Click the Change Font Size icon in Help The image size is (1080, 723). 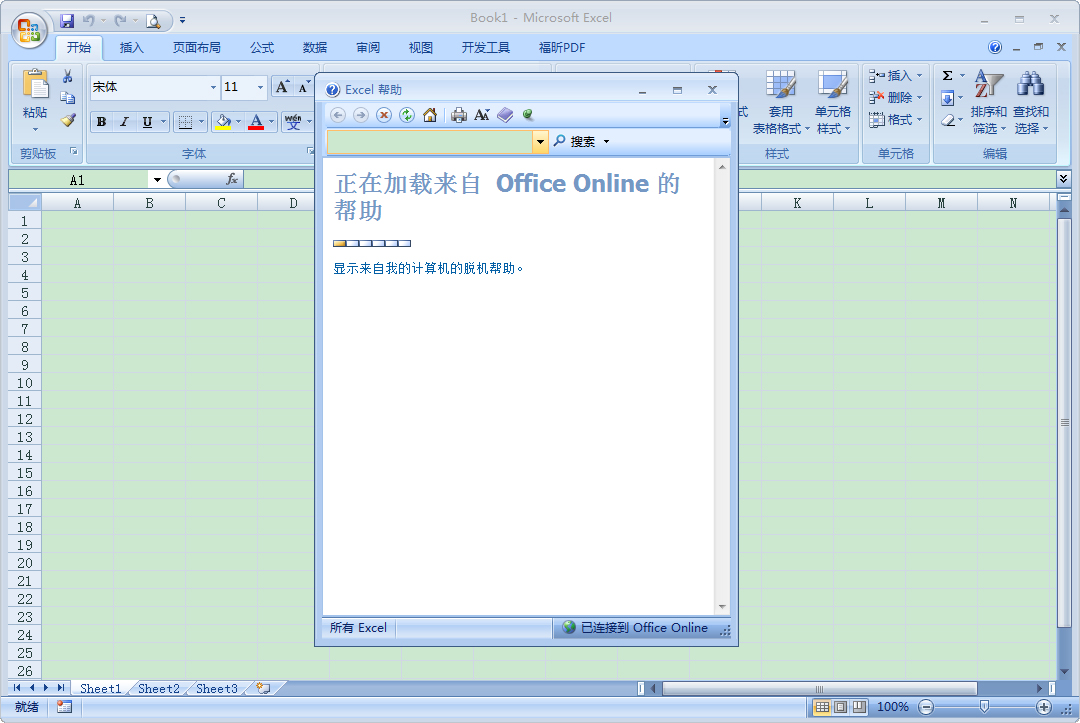point(482,114)
